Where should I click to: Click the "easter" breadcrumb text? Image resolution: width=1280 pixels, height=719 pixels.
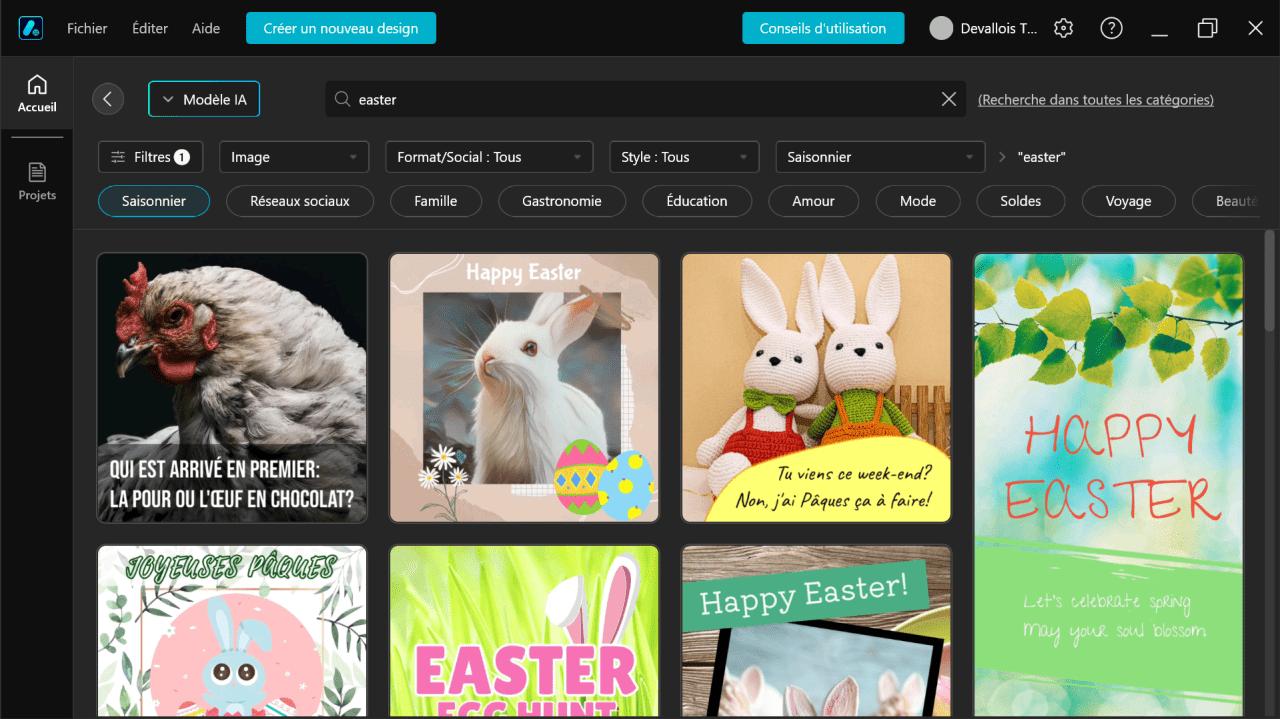tap(1042, 157)
